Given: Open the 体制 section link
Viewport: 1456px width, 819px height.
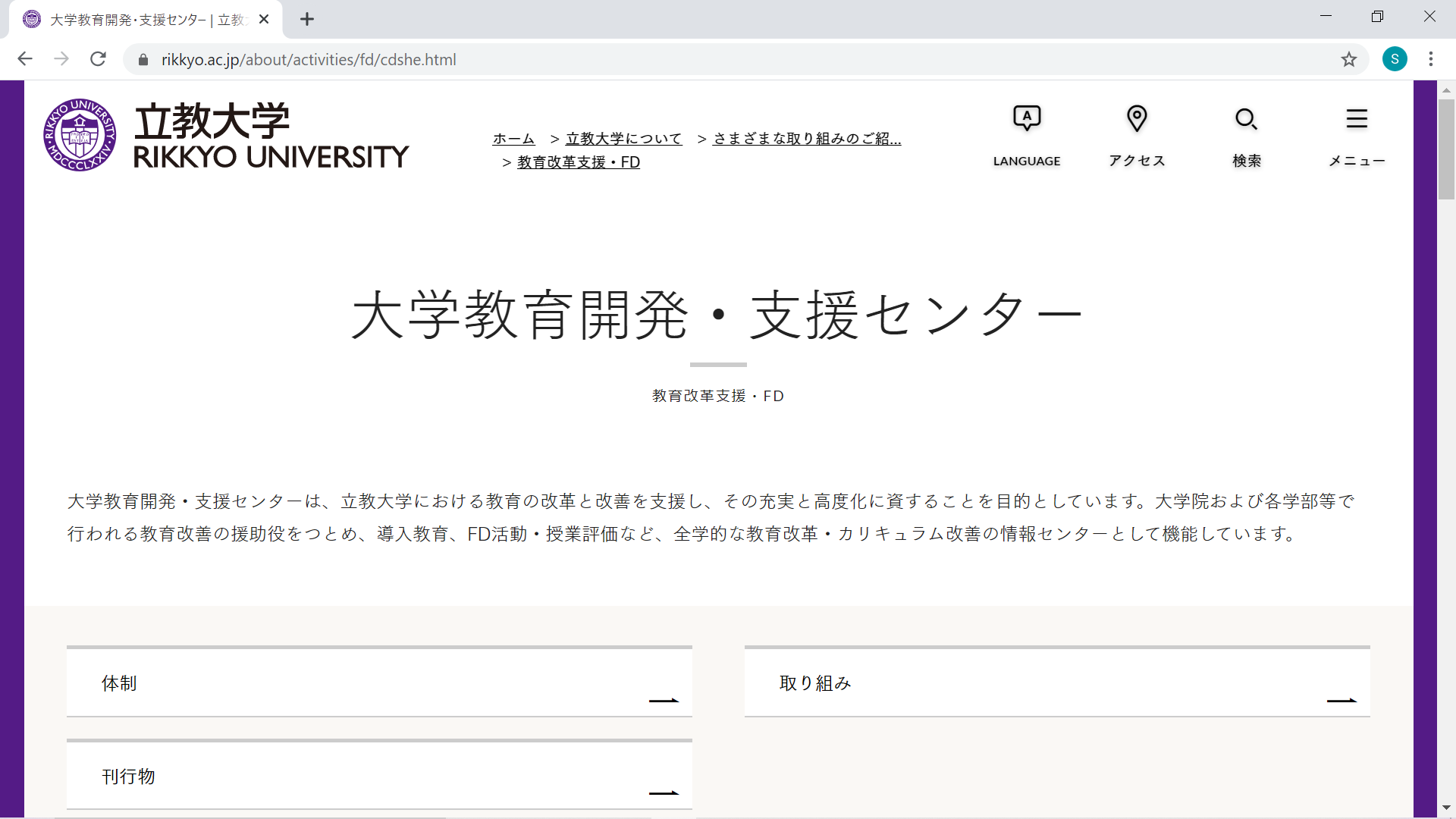Looking at the screenshot, I should point(379,682).
